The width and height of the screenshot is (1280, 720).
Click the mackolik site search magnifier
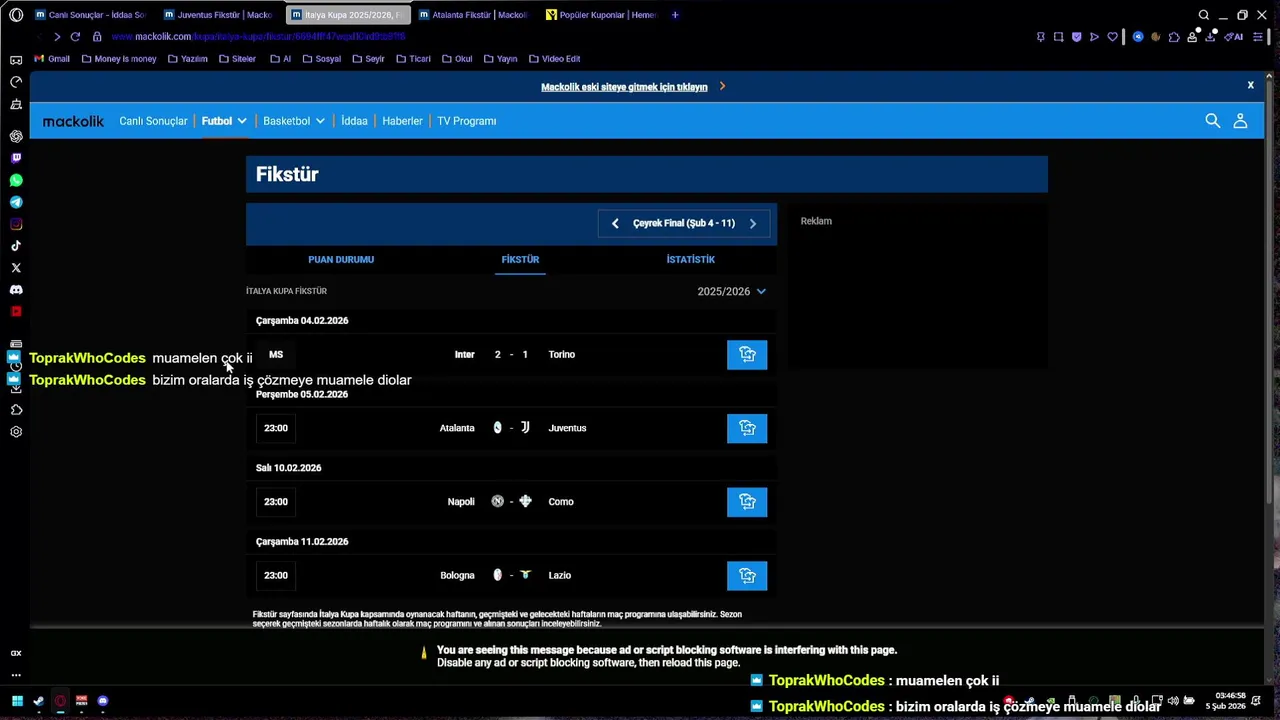point(1212,121)
